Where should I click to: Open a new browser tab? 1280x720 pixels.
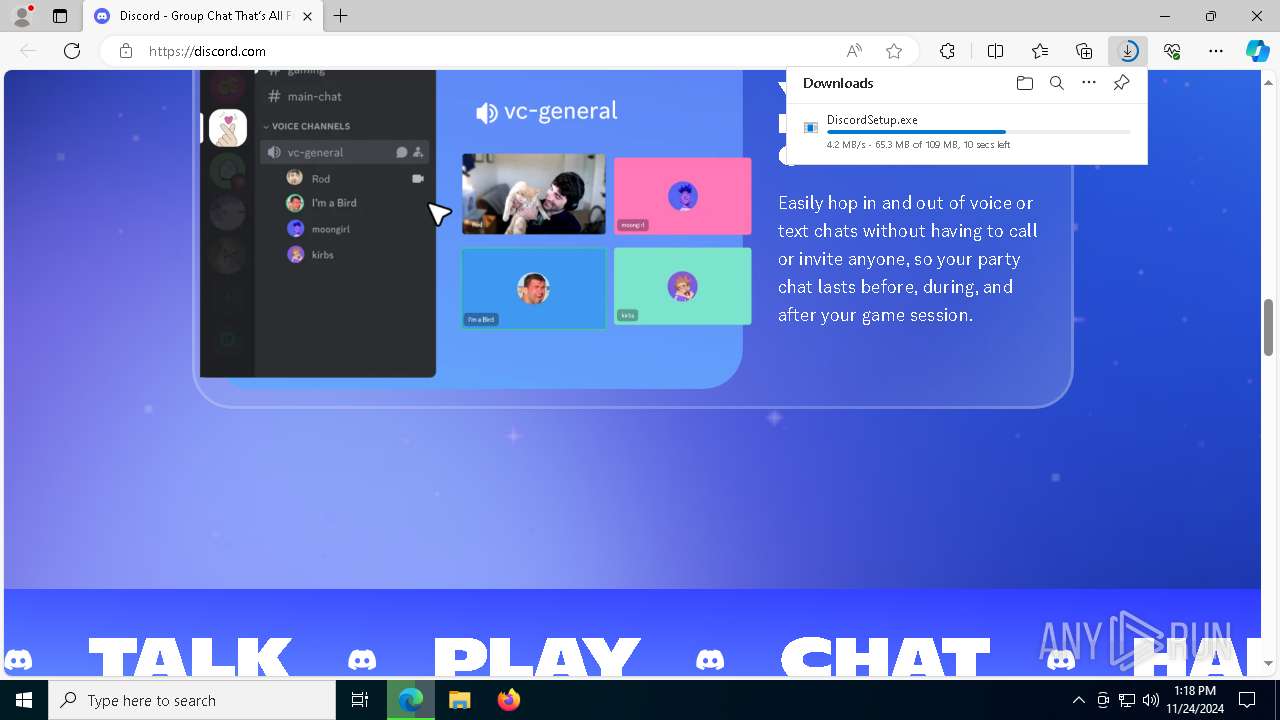pyautogui.click(x=341, y=16)
